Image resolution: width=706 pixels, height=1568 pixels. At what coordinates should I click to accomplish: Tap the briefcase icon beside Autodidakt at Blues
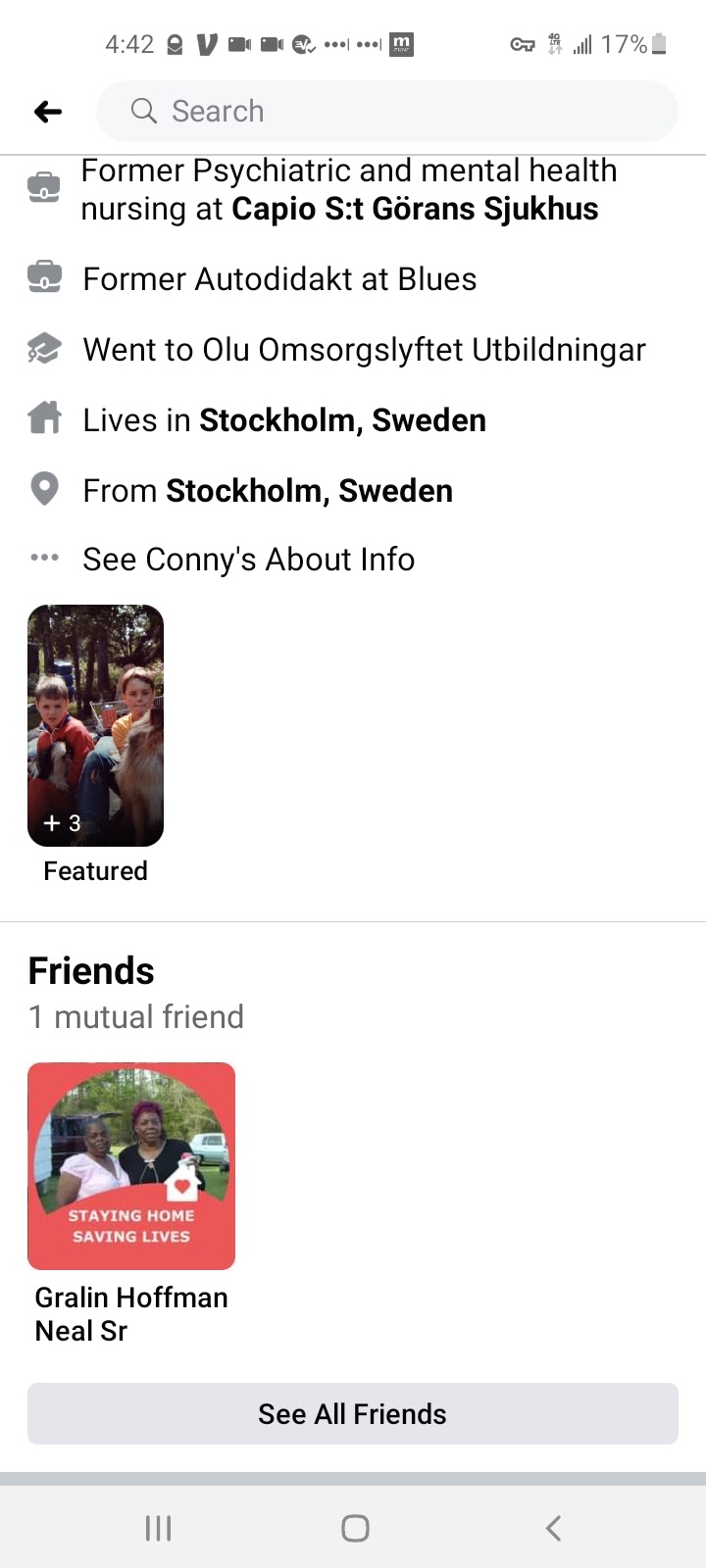coord(44,278)
